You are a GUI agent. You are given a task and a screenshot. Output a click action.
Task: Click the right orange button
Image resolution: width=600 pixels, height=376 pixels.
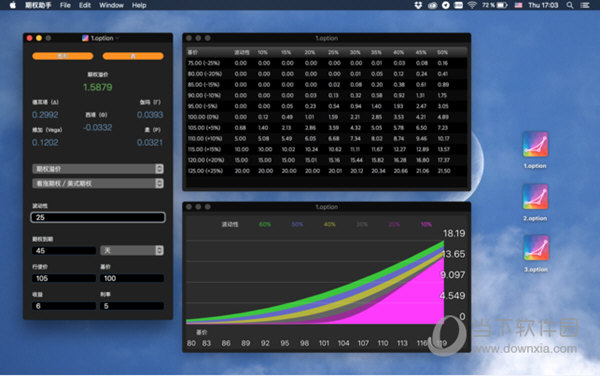[133, 56]
